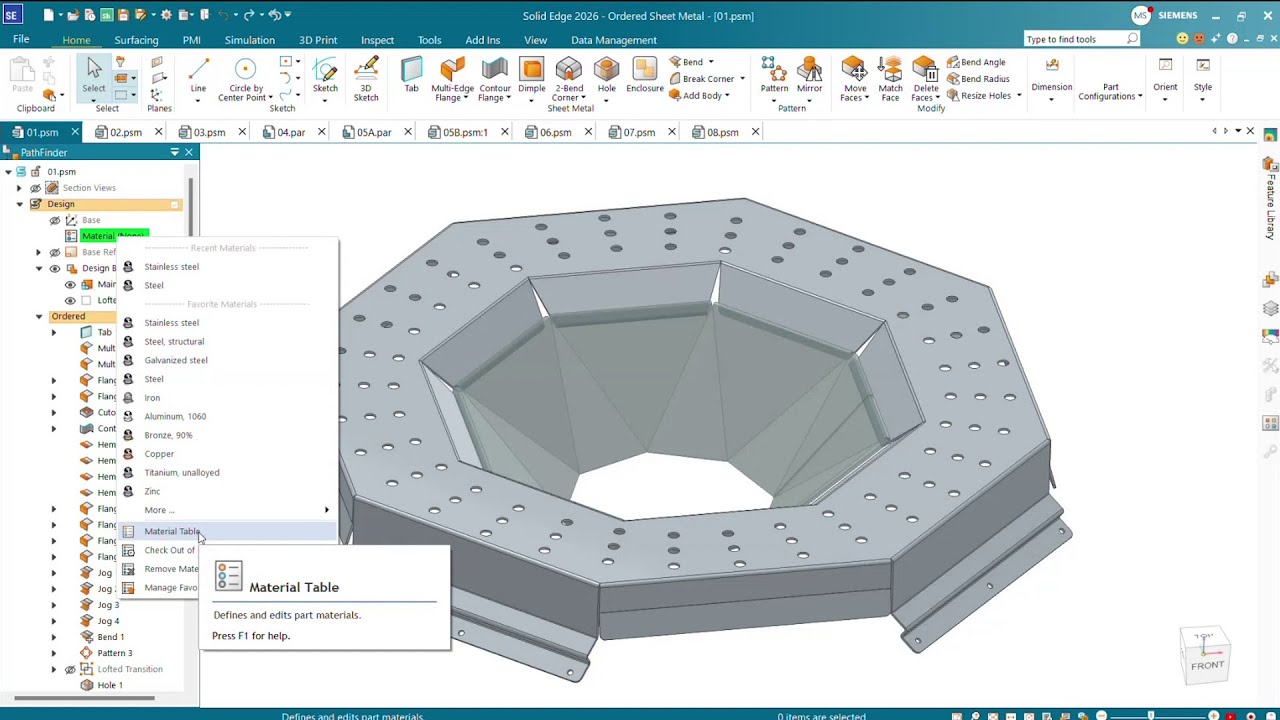The image size is (1280, 720).
Task: Open the 3D Sketch tool
Action: click(366, 78)
